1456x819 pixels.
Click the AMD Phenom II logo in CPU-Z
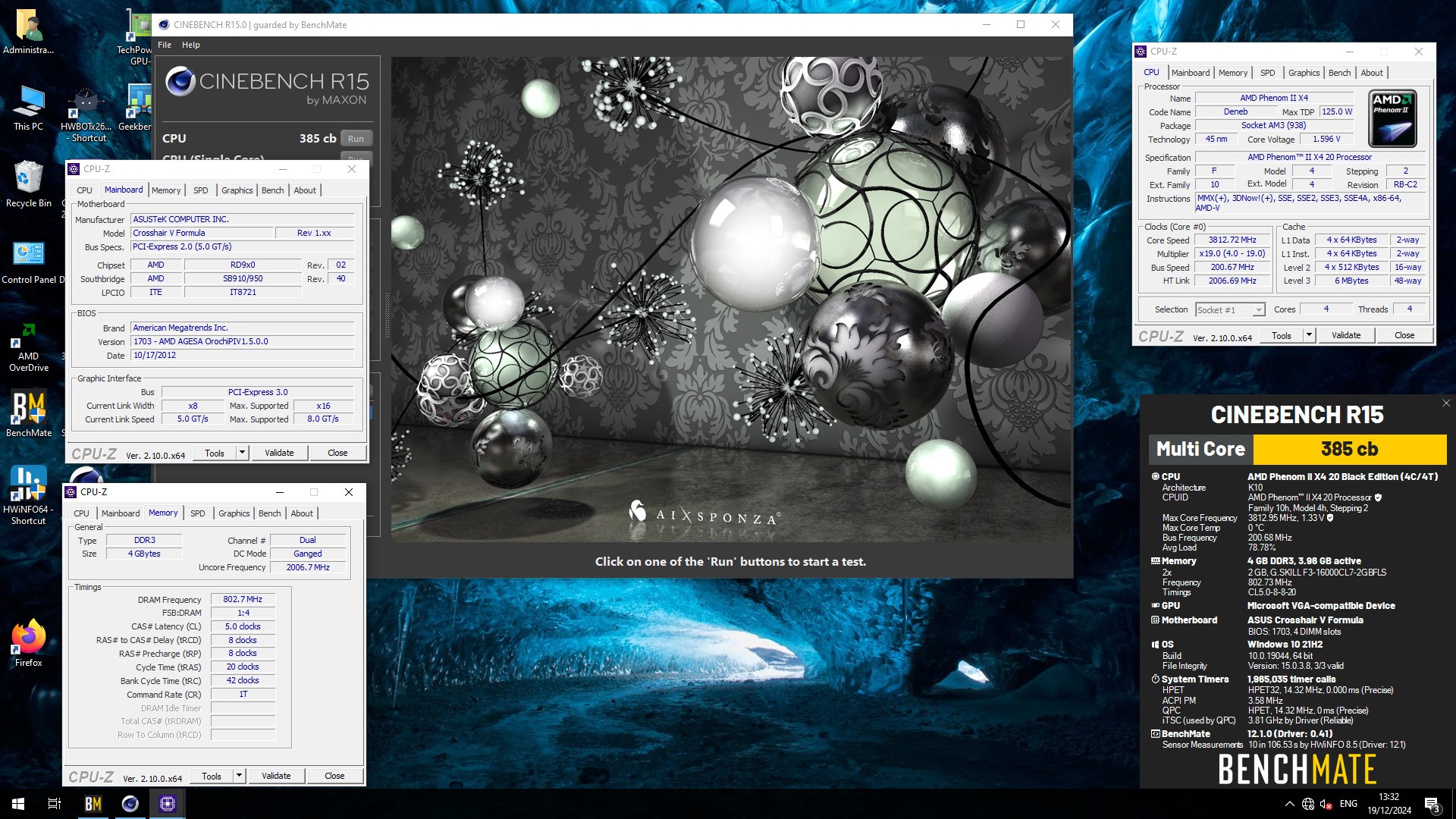(x=1392, y=118)
